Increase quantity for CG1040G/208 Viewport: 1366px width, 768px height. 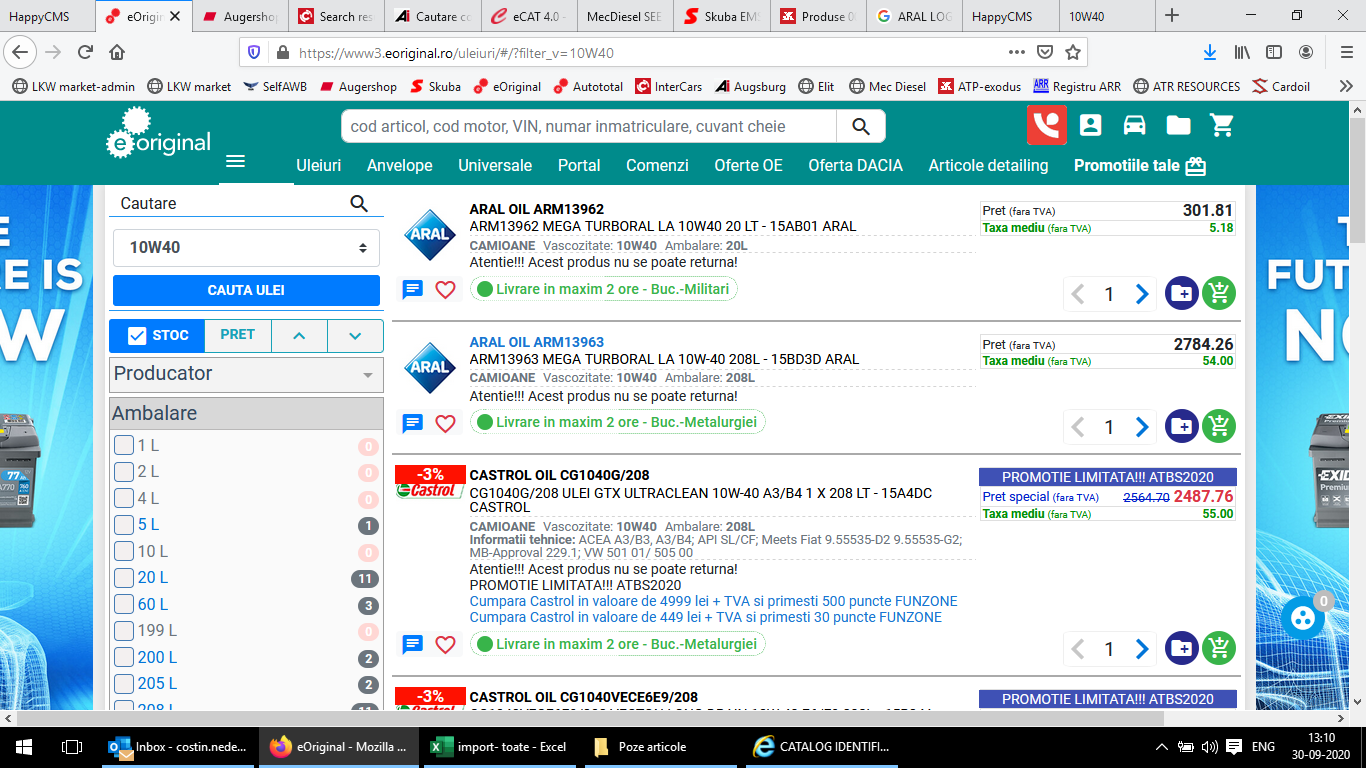click(1142, 648)
